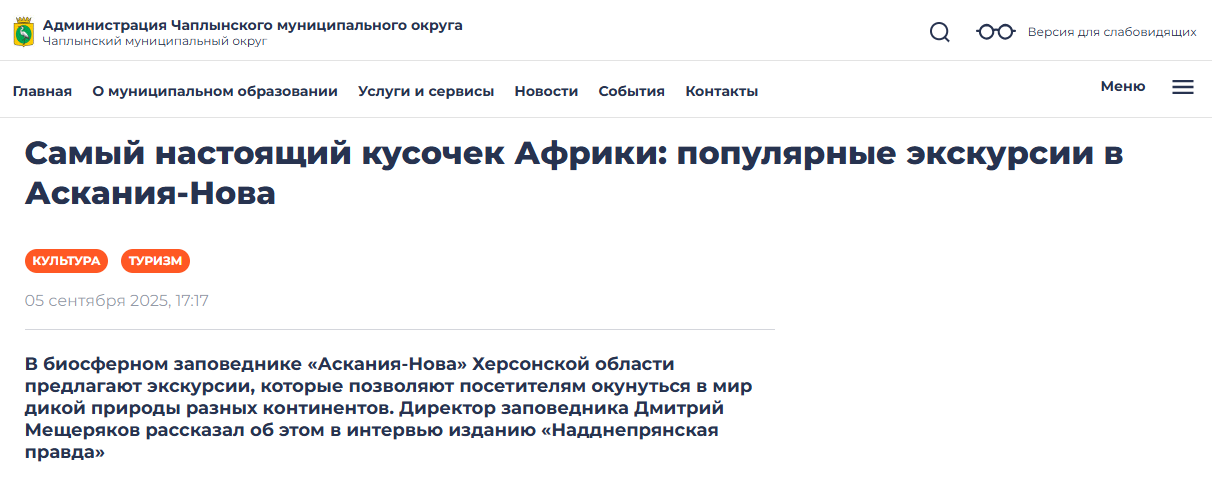Expand the 'Меню' label
This screenshot has width=1212, height=479.
click(1122, 86)
